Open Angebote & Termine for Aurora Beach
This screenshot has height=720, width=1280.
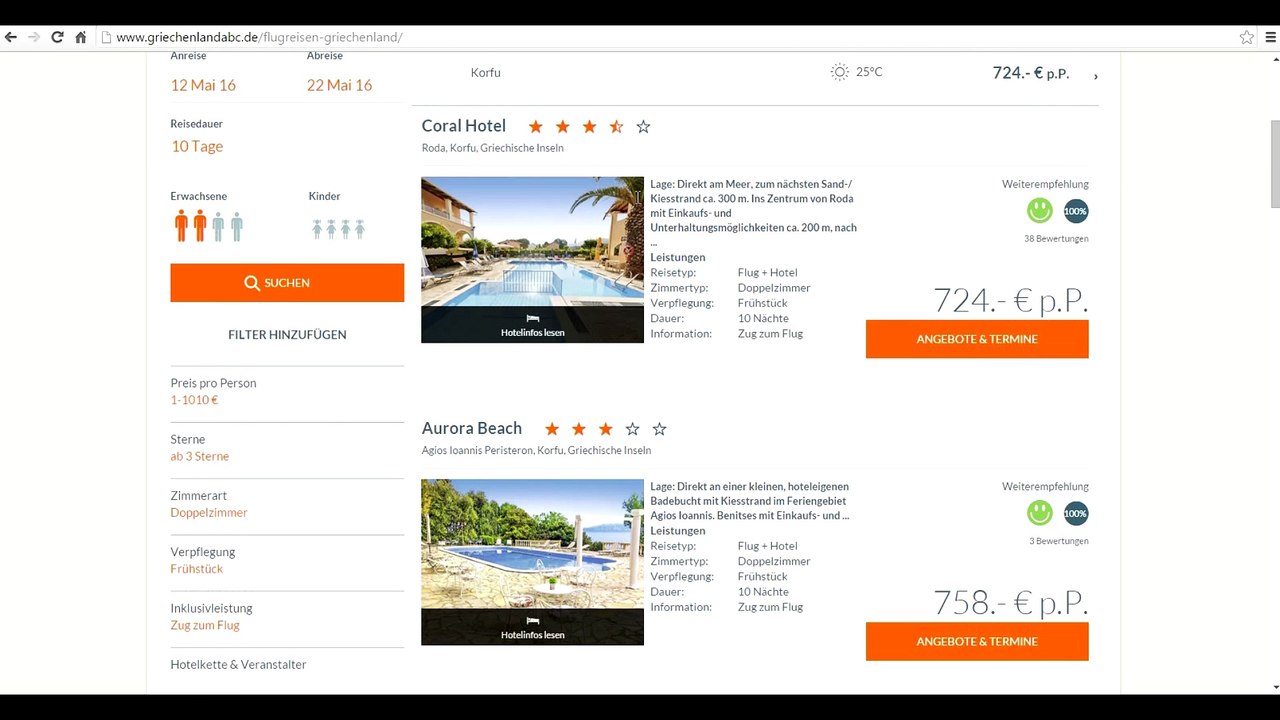977,641
